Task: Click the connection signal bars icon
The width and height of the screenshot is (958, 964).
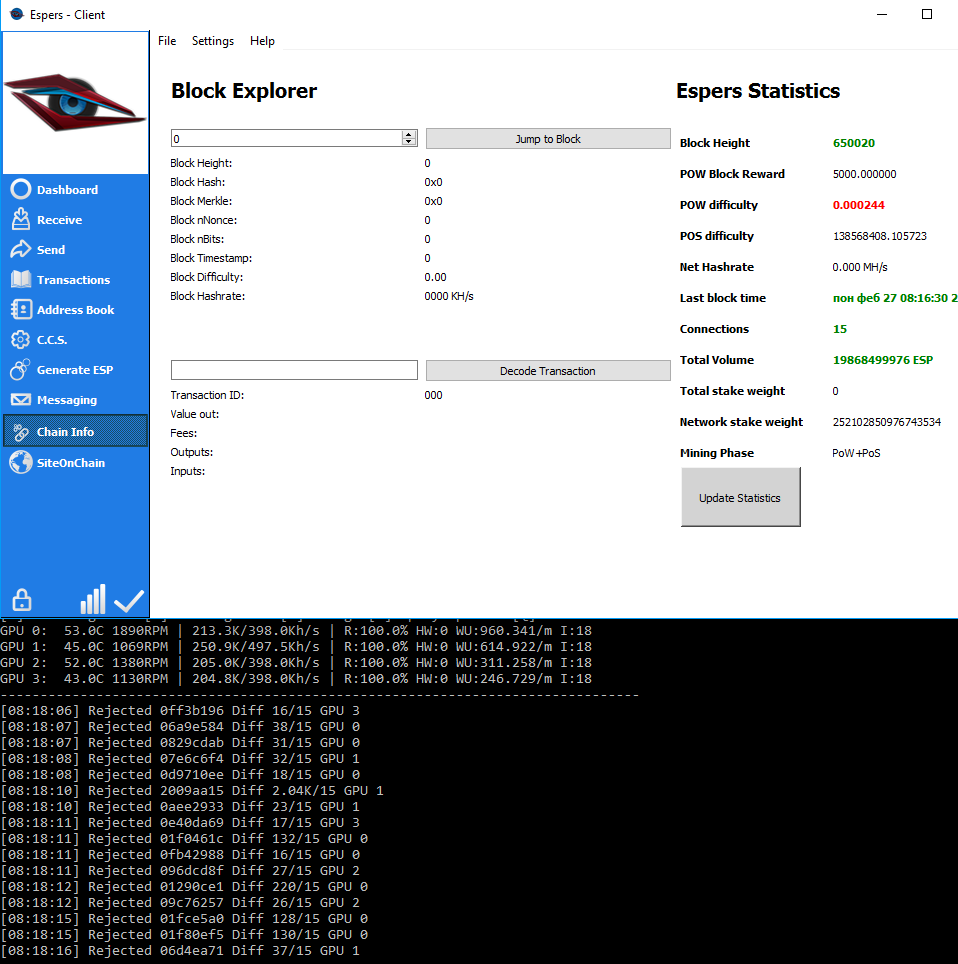Action: (93, 599)
